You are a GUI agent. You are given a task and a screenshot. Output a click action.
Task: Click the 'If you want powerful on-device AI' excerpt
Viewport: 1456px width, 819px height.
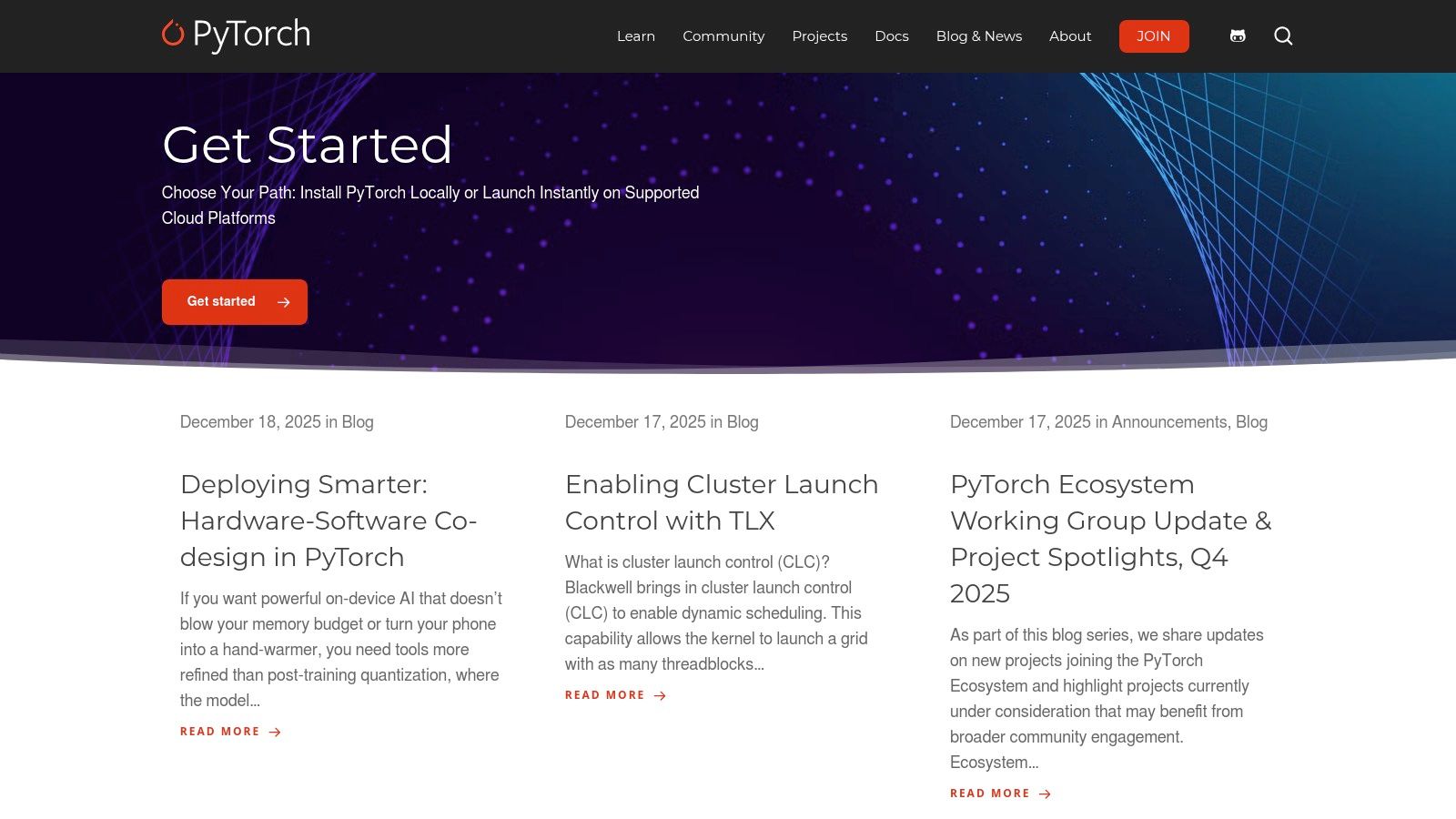tap(341, 650)
